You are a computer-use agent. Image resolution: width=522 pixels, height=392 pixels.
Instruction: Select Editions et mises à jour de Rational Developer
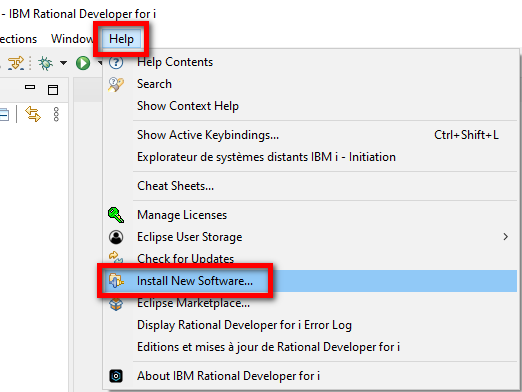click(268, 347)
